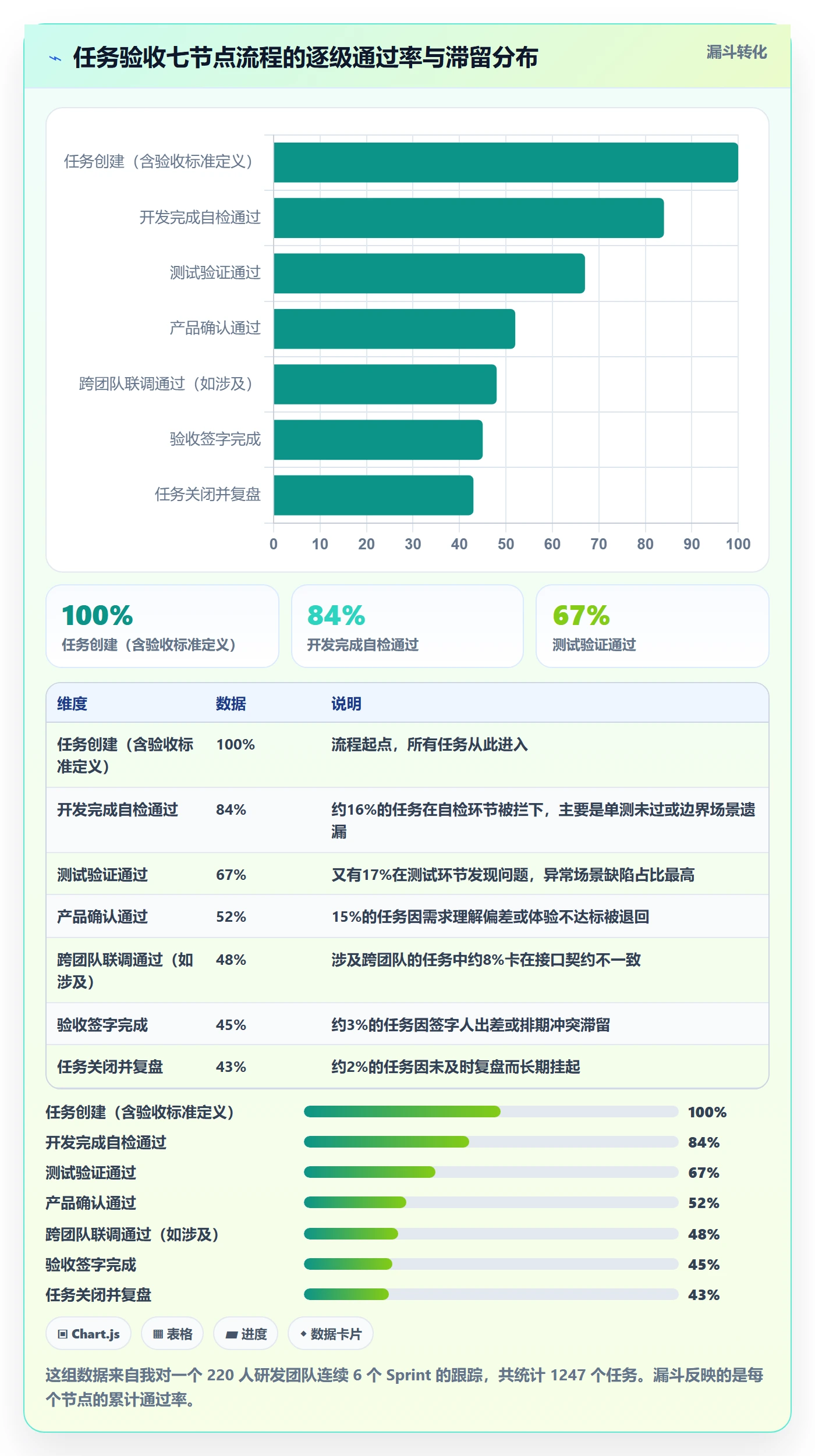The height and width of the screenshot is (1456, 815).
Task: Click the 测试验证通过 67% progress bar
Action: tap(491, 1172)
